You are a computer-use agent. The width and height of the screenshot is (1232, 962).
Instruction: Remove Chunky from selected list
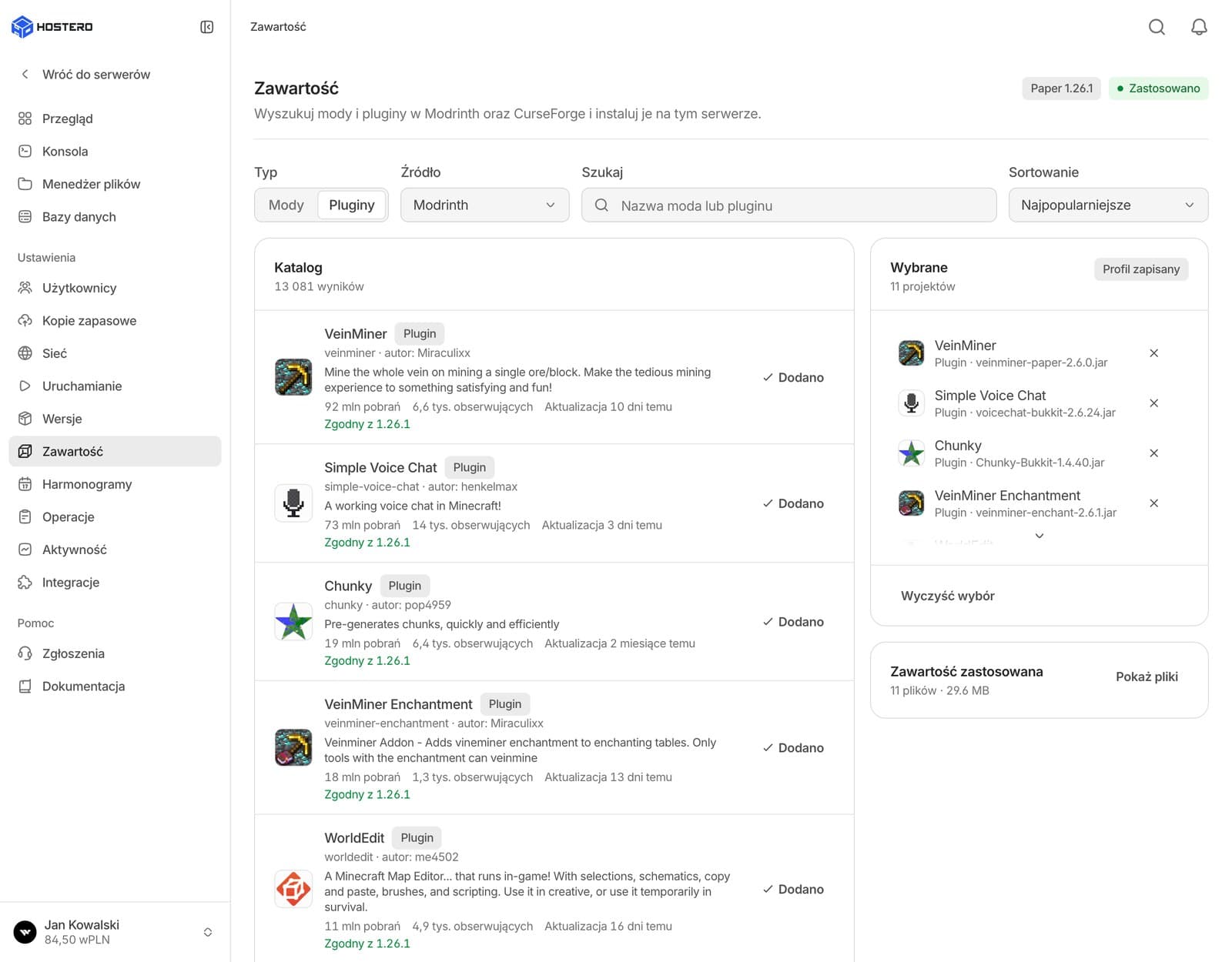(1153, 453)
